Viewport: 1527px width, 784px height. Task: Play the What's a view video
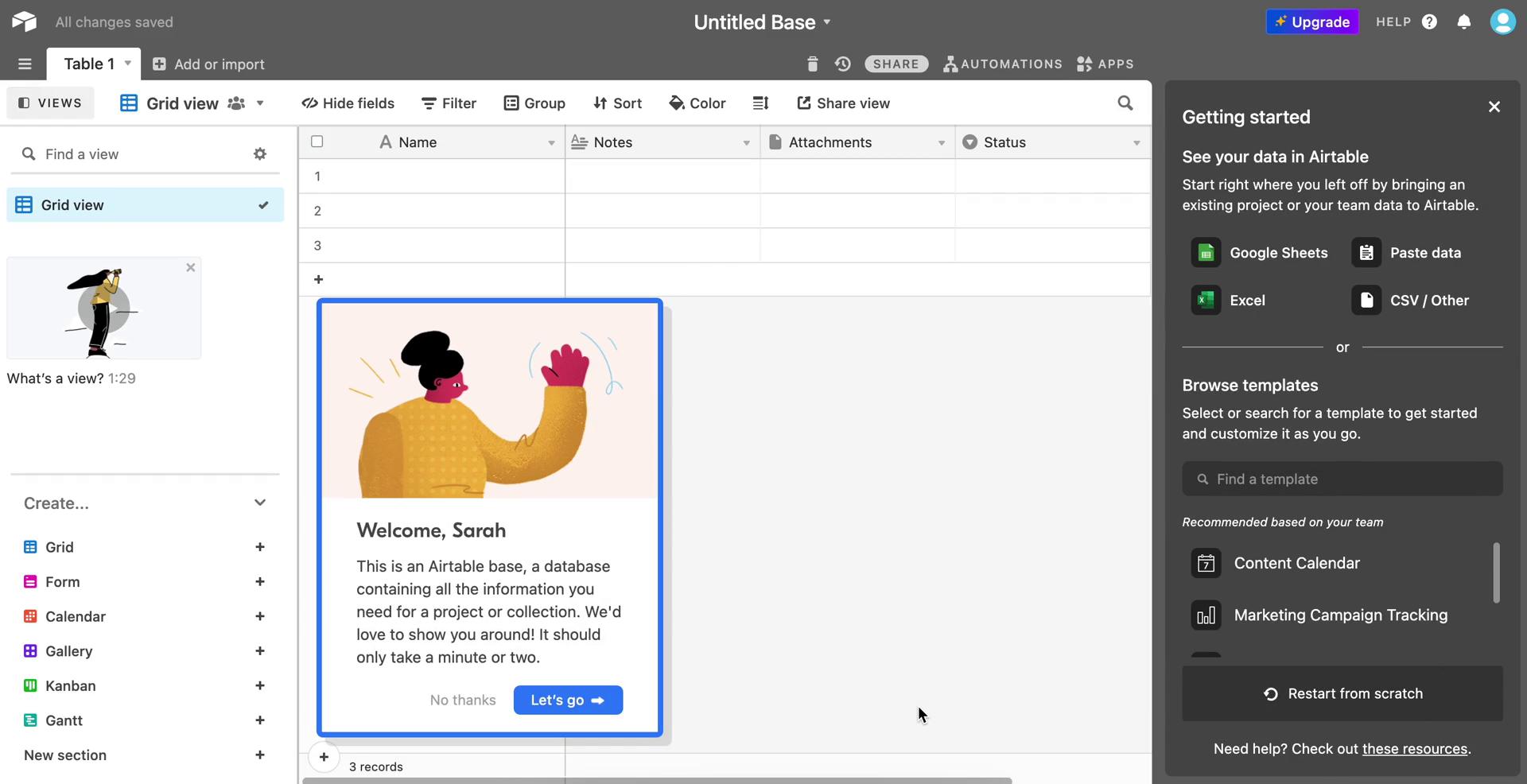[x=103, y=308]
